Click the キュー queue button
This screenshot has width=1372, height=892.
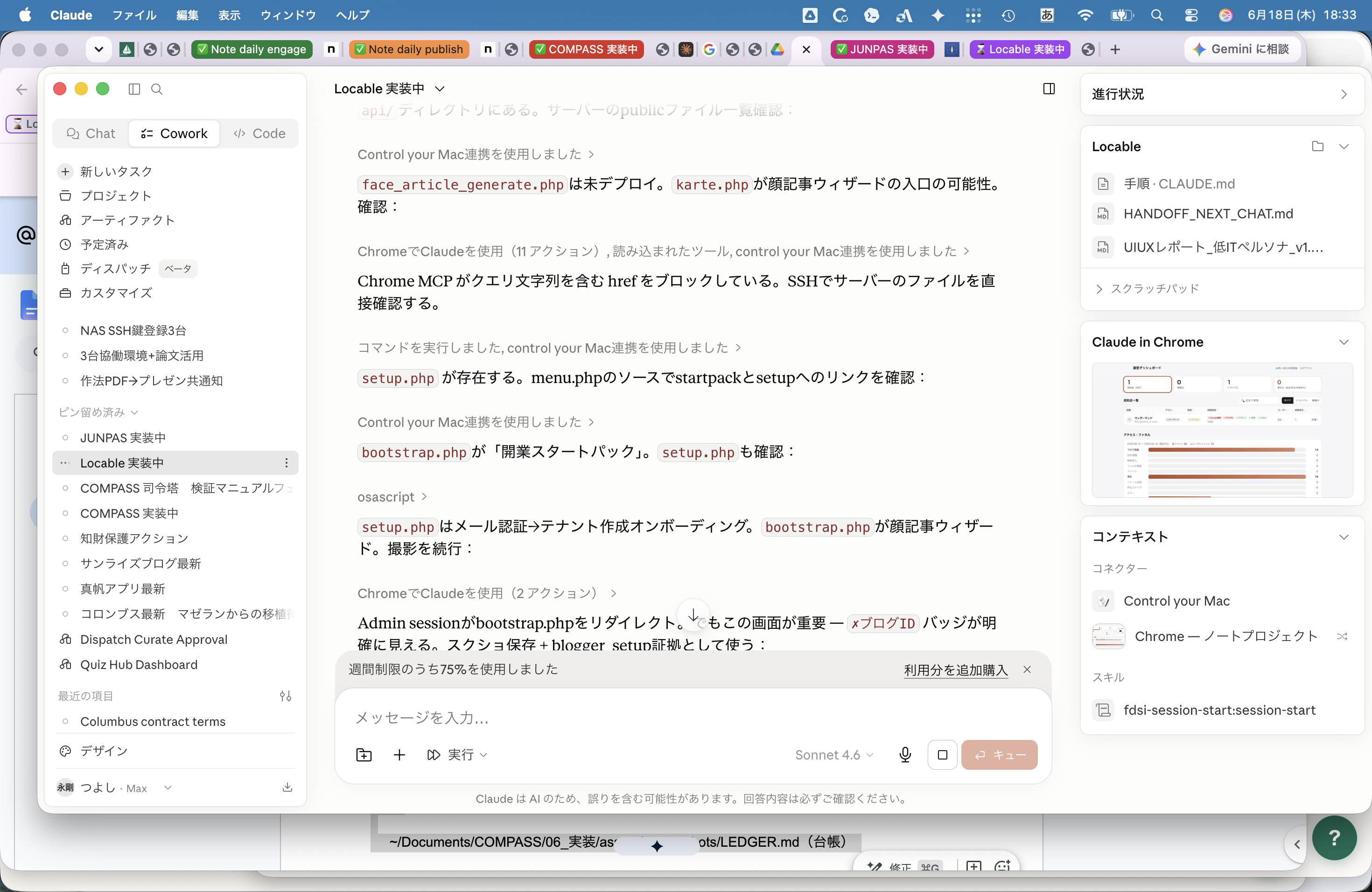click(999, 755)
